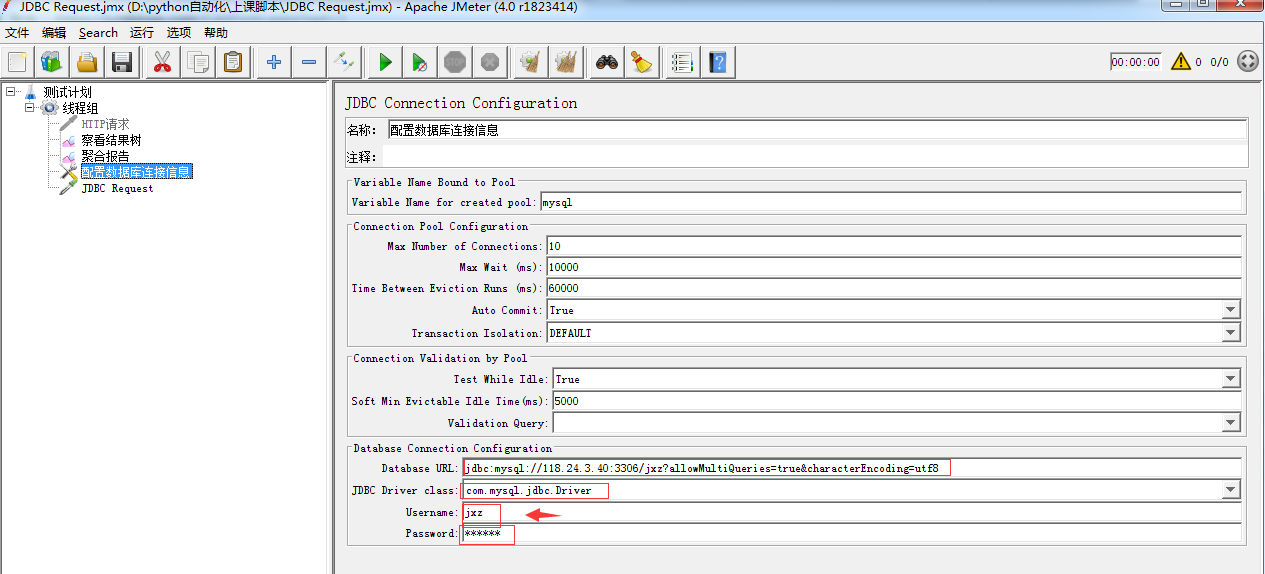Collapse all nodes with the minus icon
The width and height of the screenshot is (1265, 574).
[x=309, y=62]
